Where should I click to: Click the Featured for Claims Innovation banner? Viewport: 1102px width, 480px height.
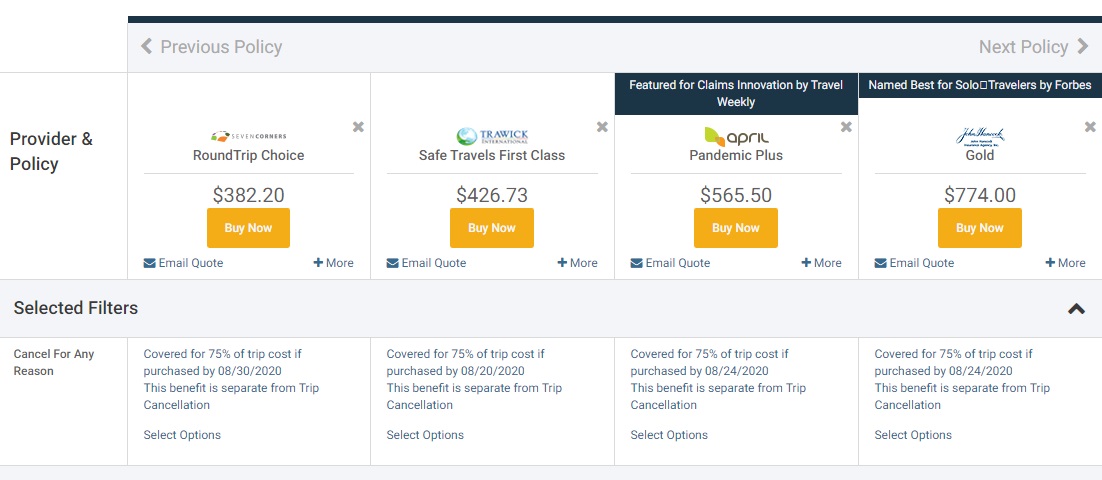736,93
